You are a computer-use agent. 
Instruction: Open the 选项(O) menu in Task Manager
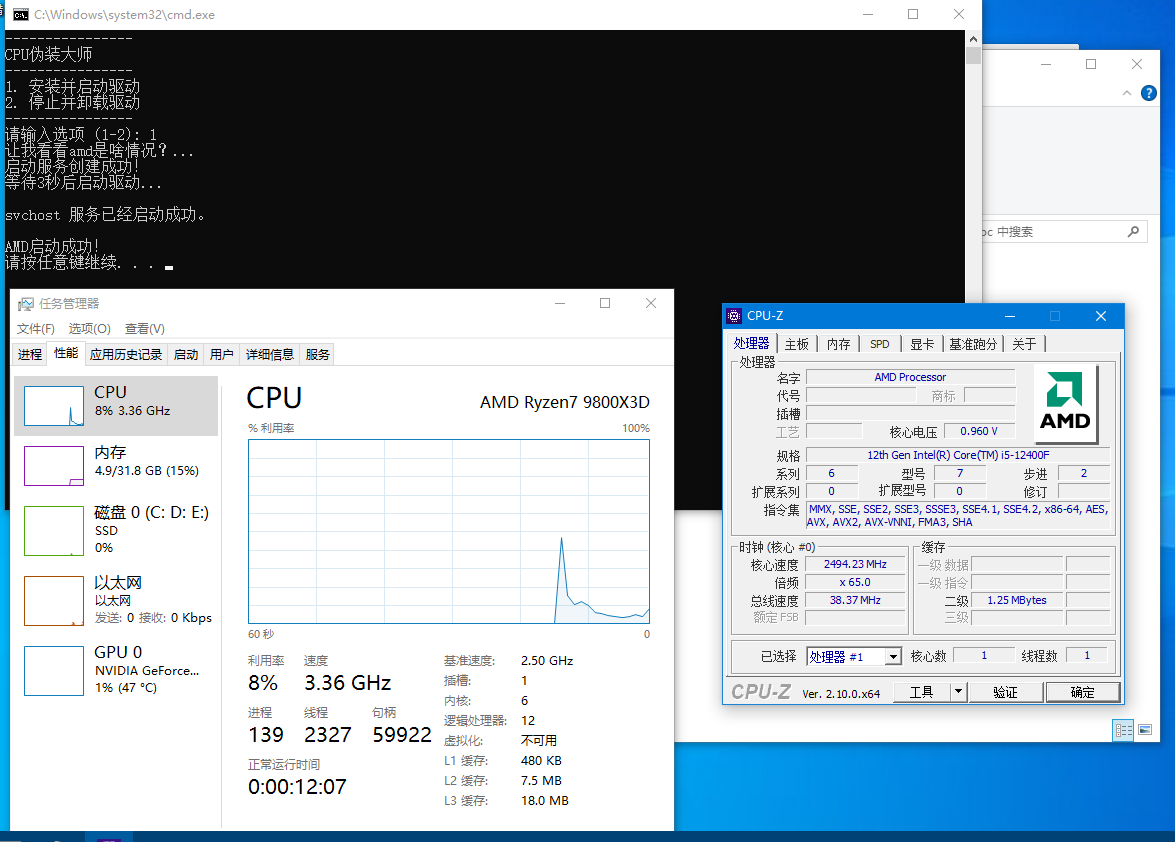pyautogui.click(x=90, y=329)
